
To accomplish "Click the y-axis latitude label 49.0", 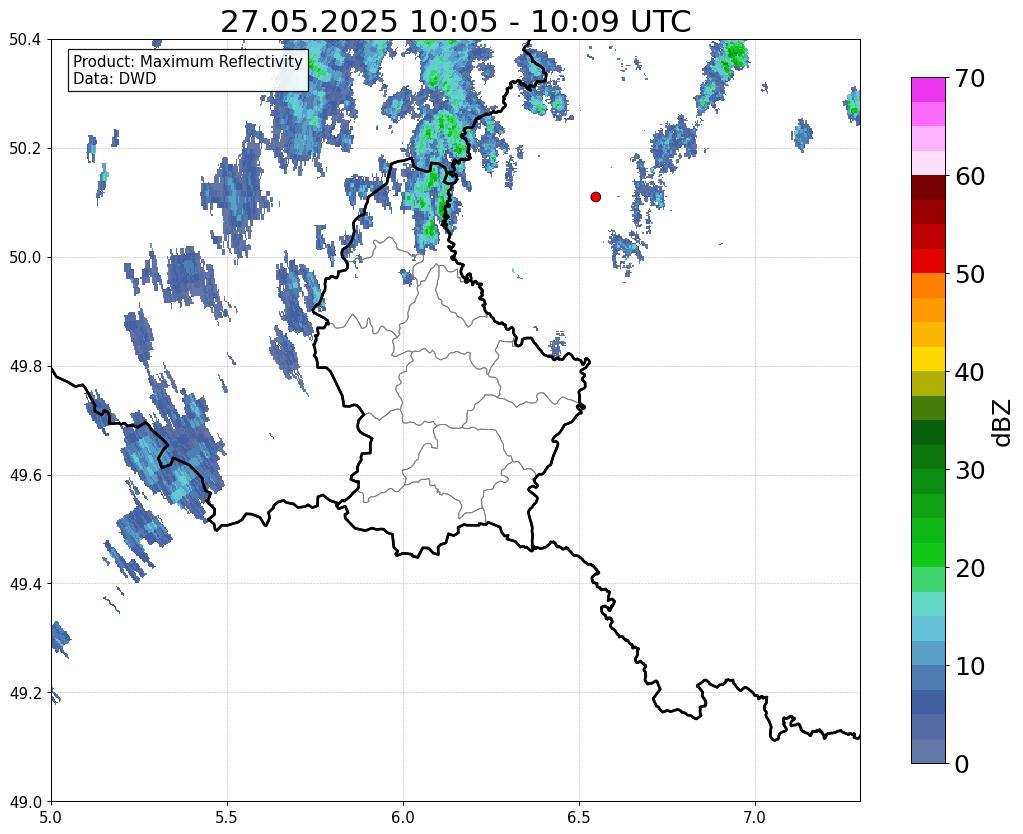I will coord(25,802).
